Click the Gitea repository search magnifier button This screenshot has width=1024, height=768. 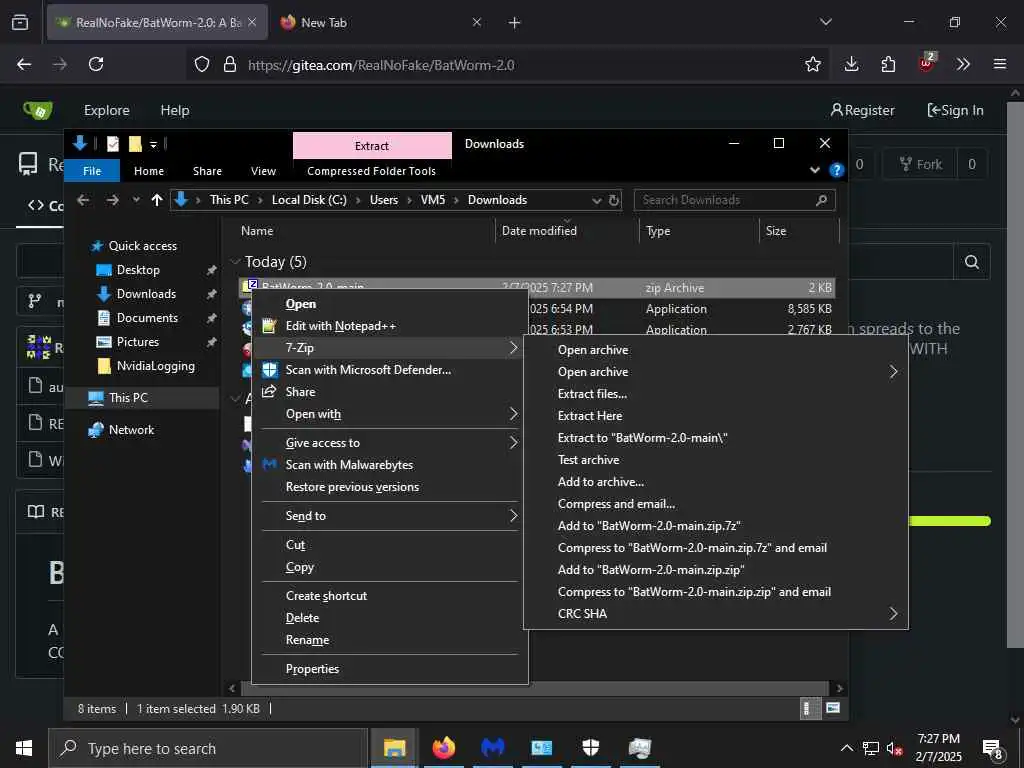[972, 262]
